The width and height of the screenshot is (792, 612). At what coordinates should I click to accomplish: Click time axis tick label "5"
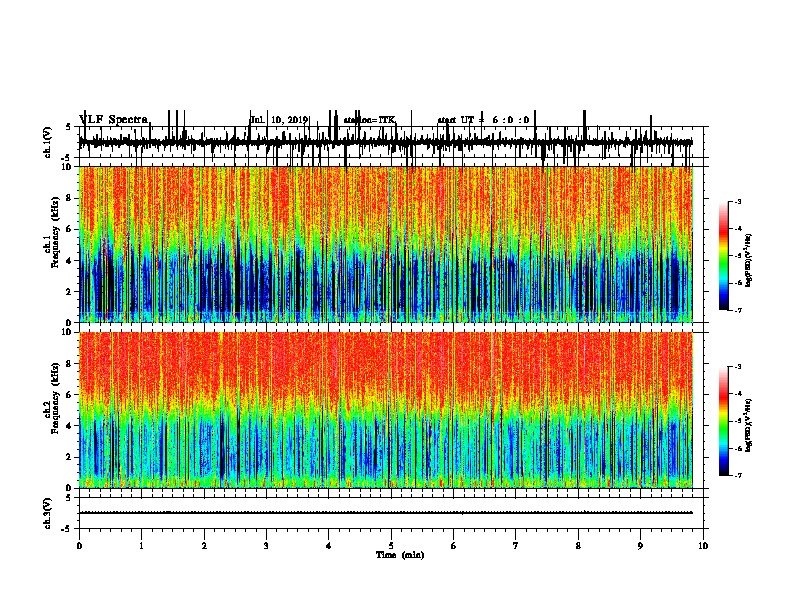[x=391, y=546]
